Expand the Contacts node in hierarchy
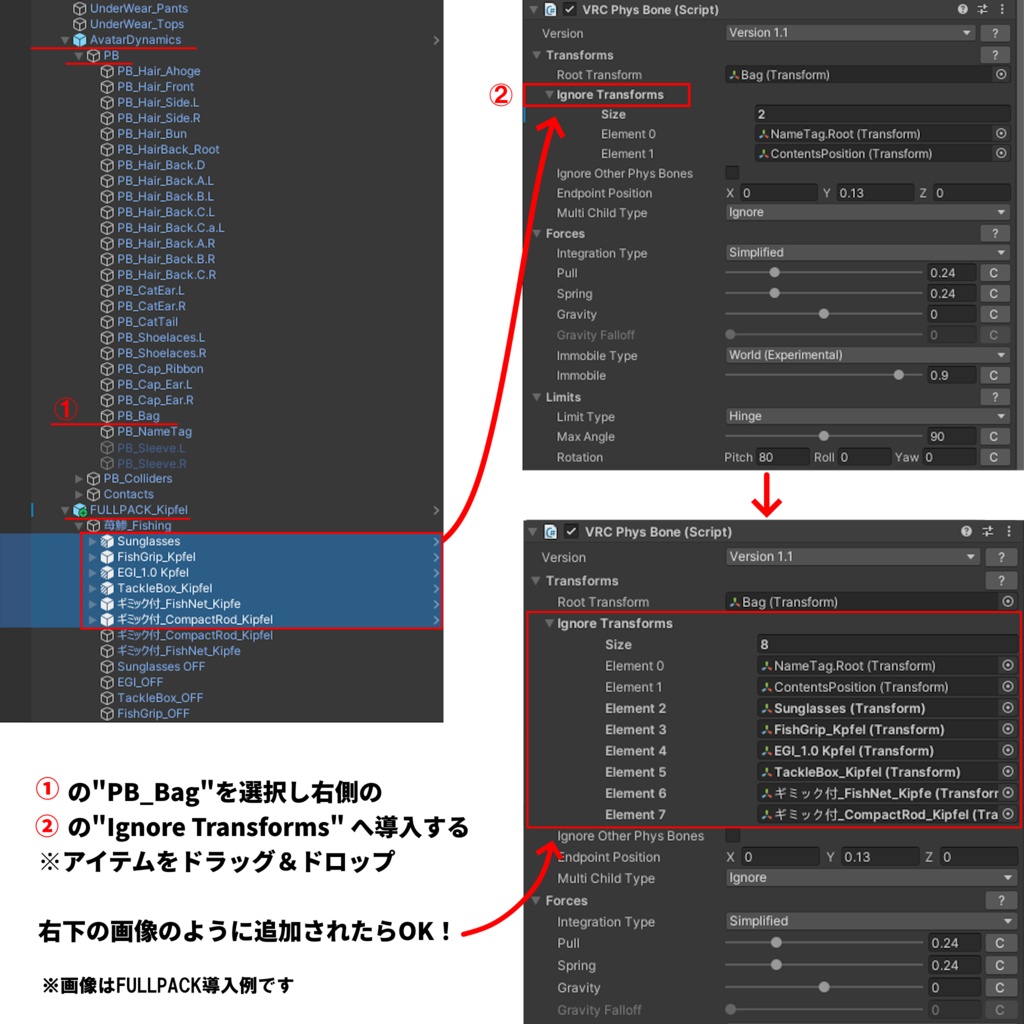This screenshot has width=1024, height=1024. coord(79,494)
